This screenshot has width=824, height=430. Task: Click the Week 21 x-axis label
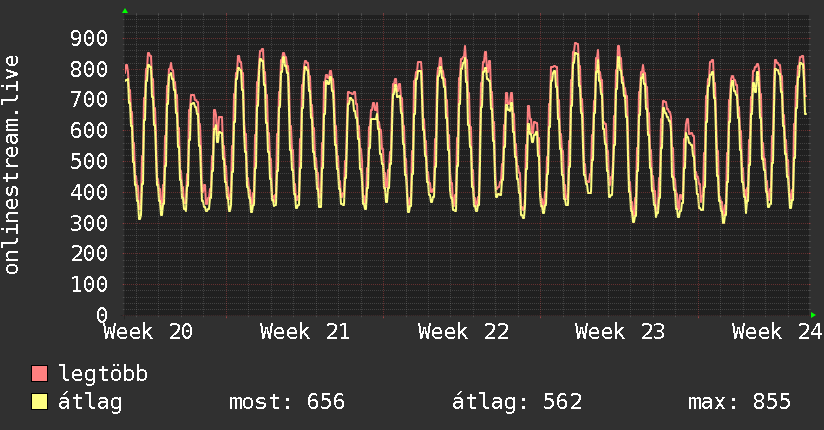[305, 332]
